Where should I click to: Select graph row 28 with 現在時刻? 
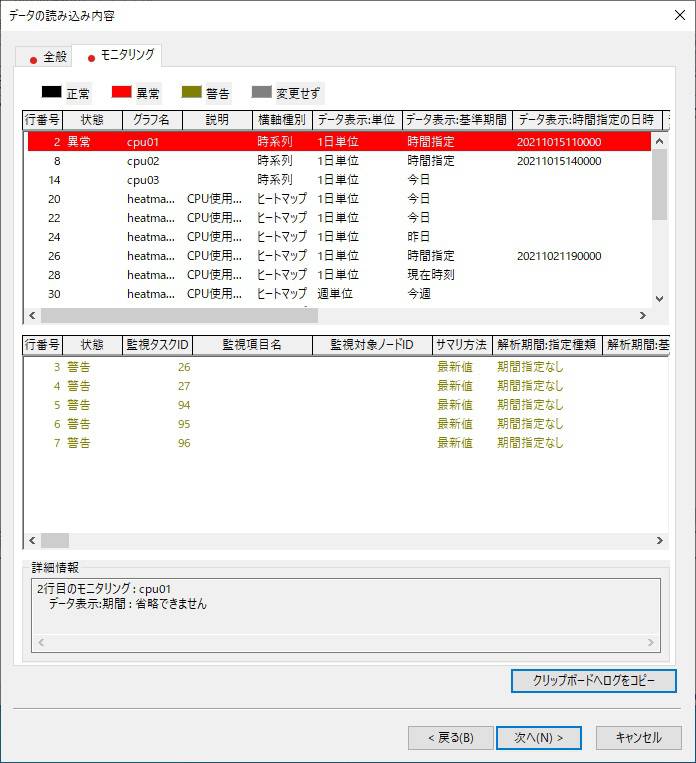(x=339, y=274)
